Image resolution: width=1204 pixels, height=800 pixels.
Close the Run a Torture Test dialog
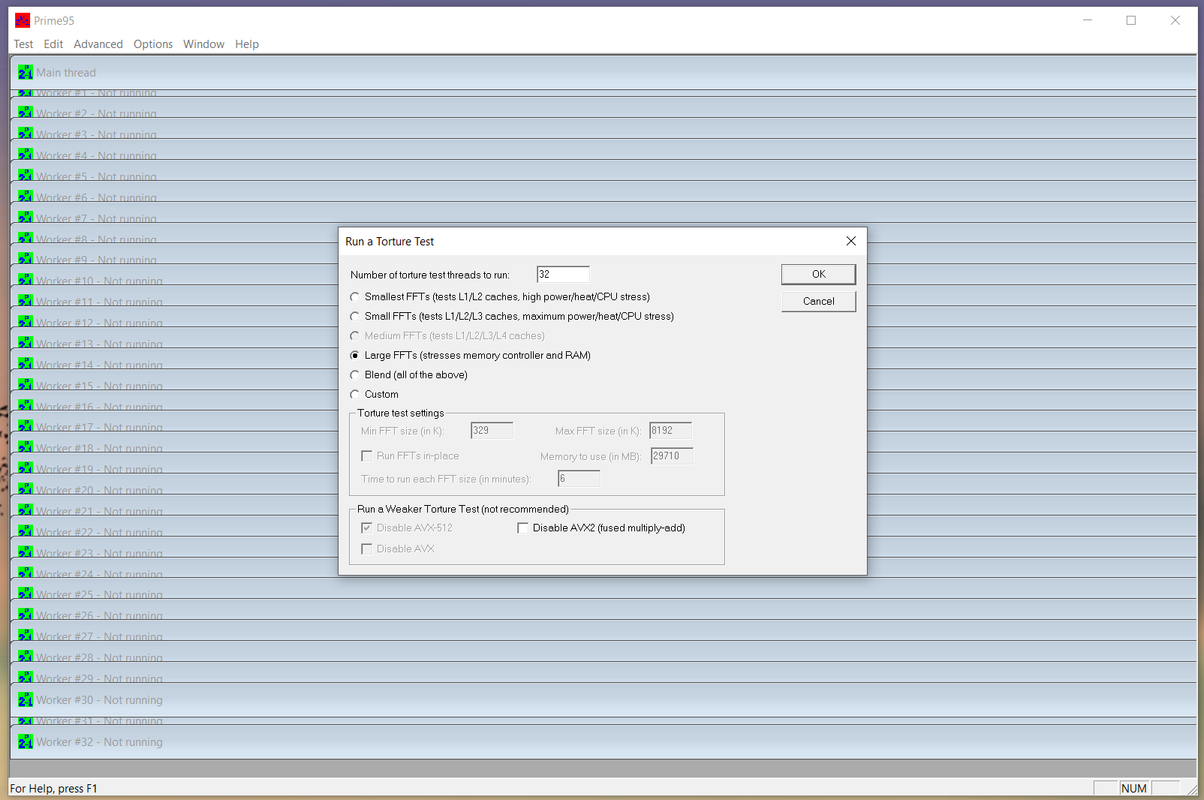[851, 241]
